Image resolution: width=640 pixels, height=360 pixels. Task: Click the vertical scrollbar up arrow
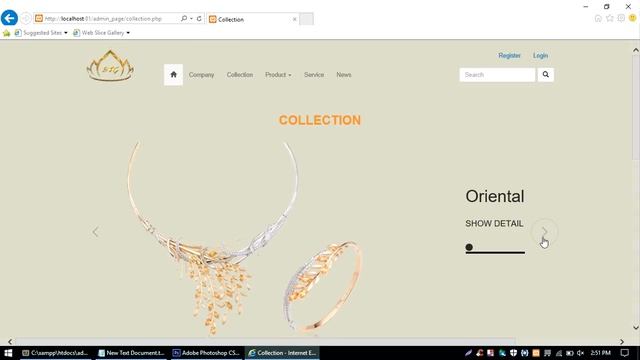click(x=636, y=50)
